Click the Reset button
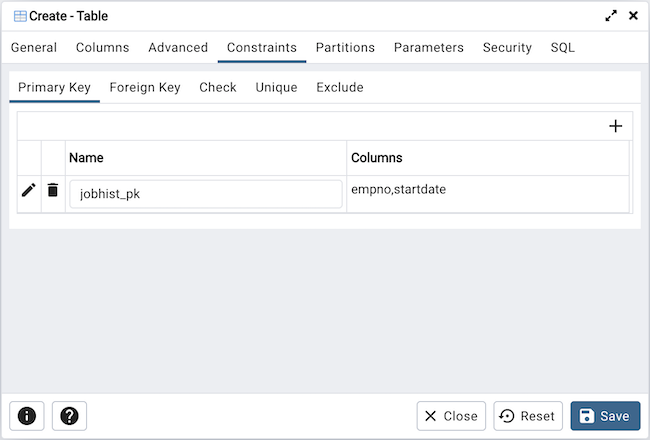 [528, 416]
